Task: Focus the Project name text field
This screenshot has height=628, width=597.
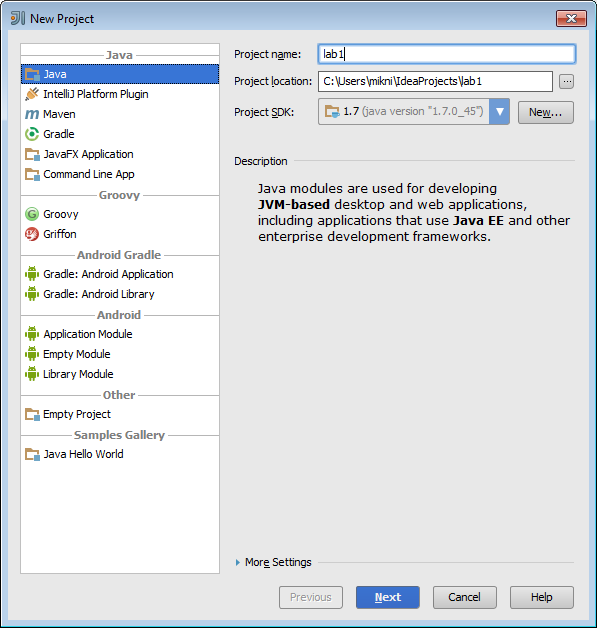Action: tap(447, 54)
